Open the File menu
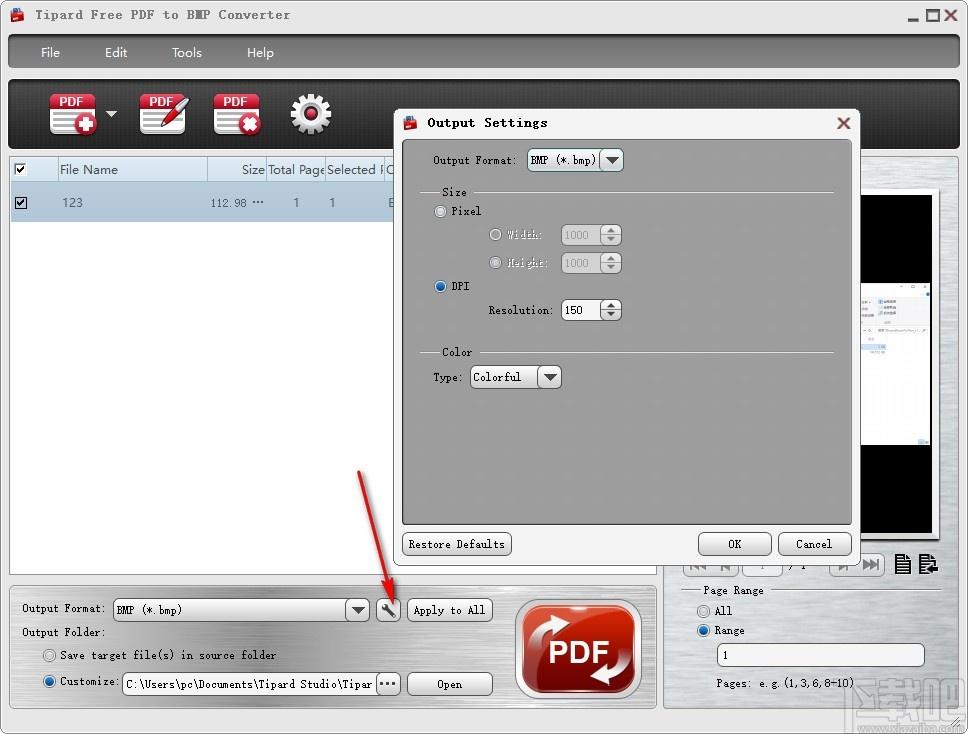Screen dimensions: 968x734 (50, 52)
